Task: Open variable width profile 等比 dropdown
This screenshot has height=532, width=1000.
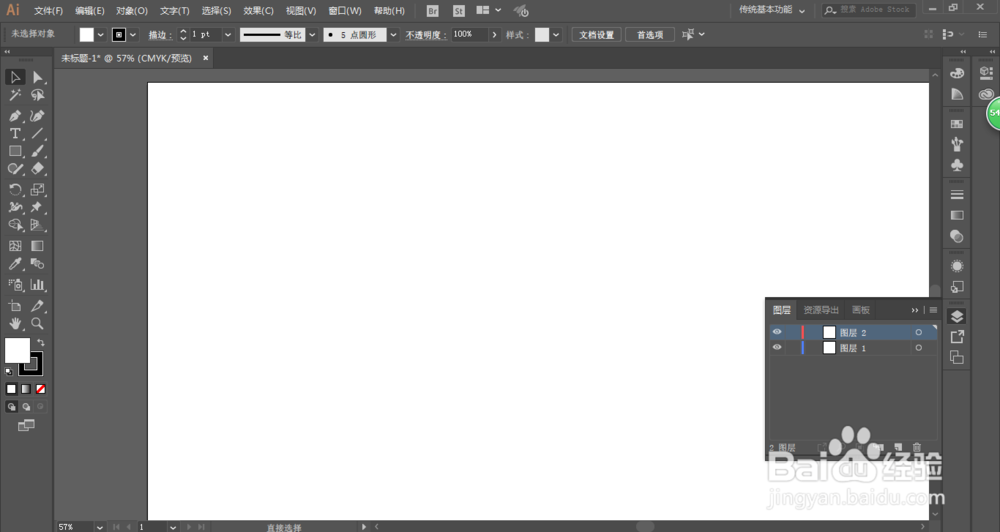Action: 312,35
